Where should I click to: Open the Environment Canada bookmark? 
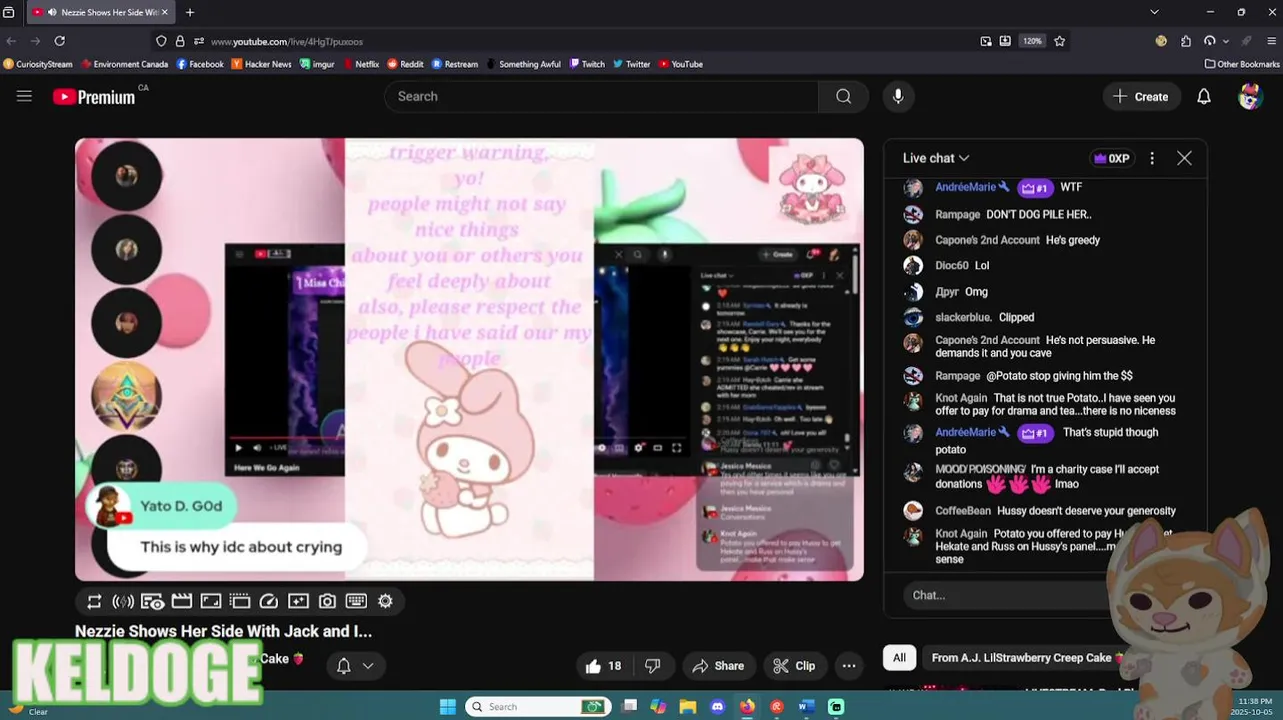(123, 64)
